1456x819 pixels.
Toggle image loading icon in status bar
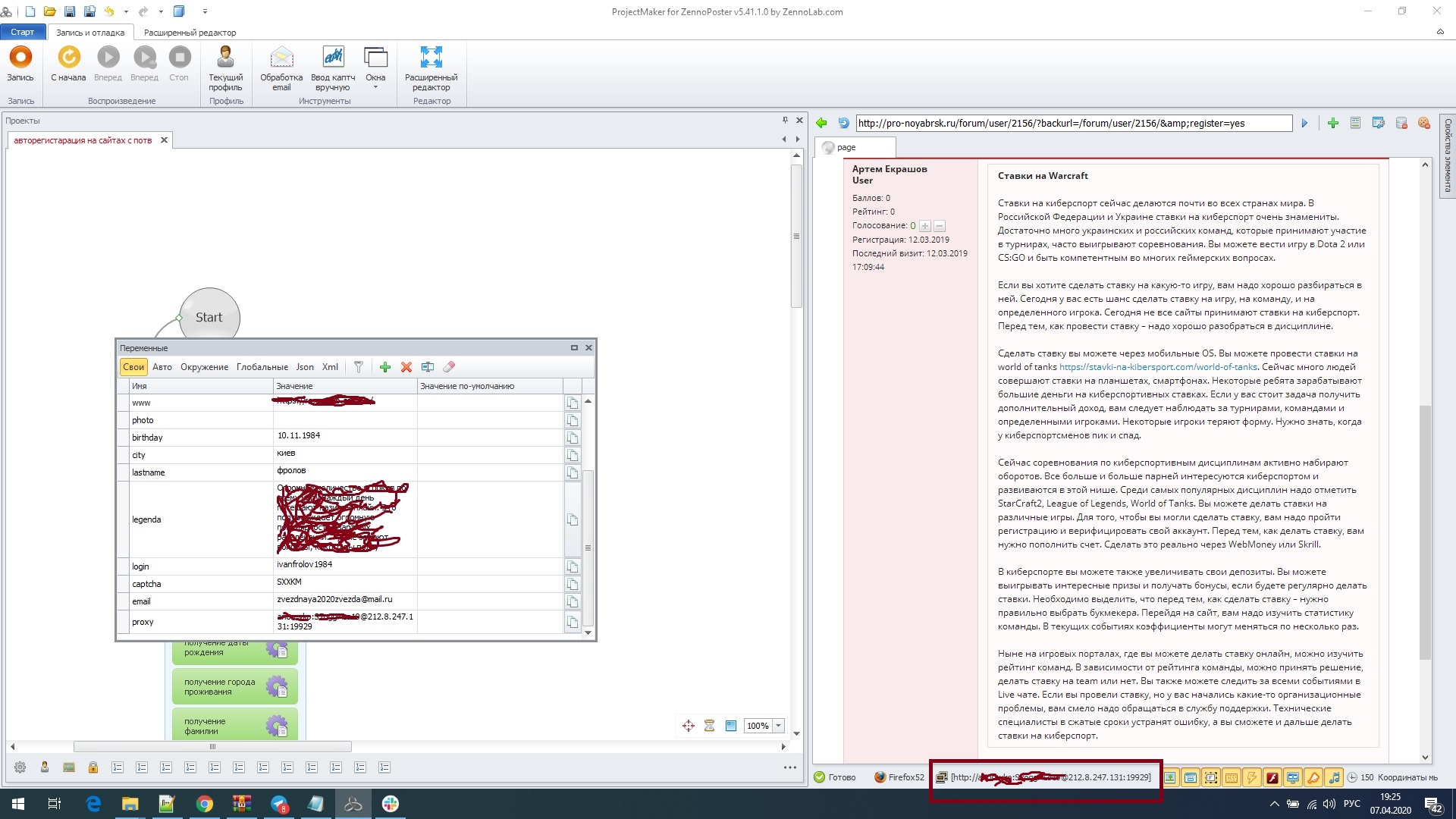(1171, 777)
